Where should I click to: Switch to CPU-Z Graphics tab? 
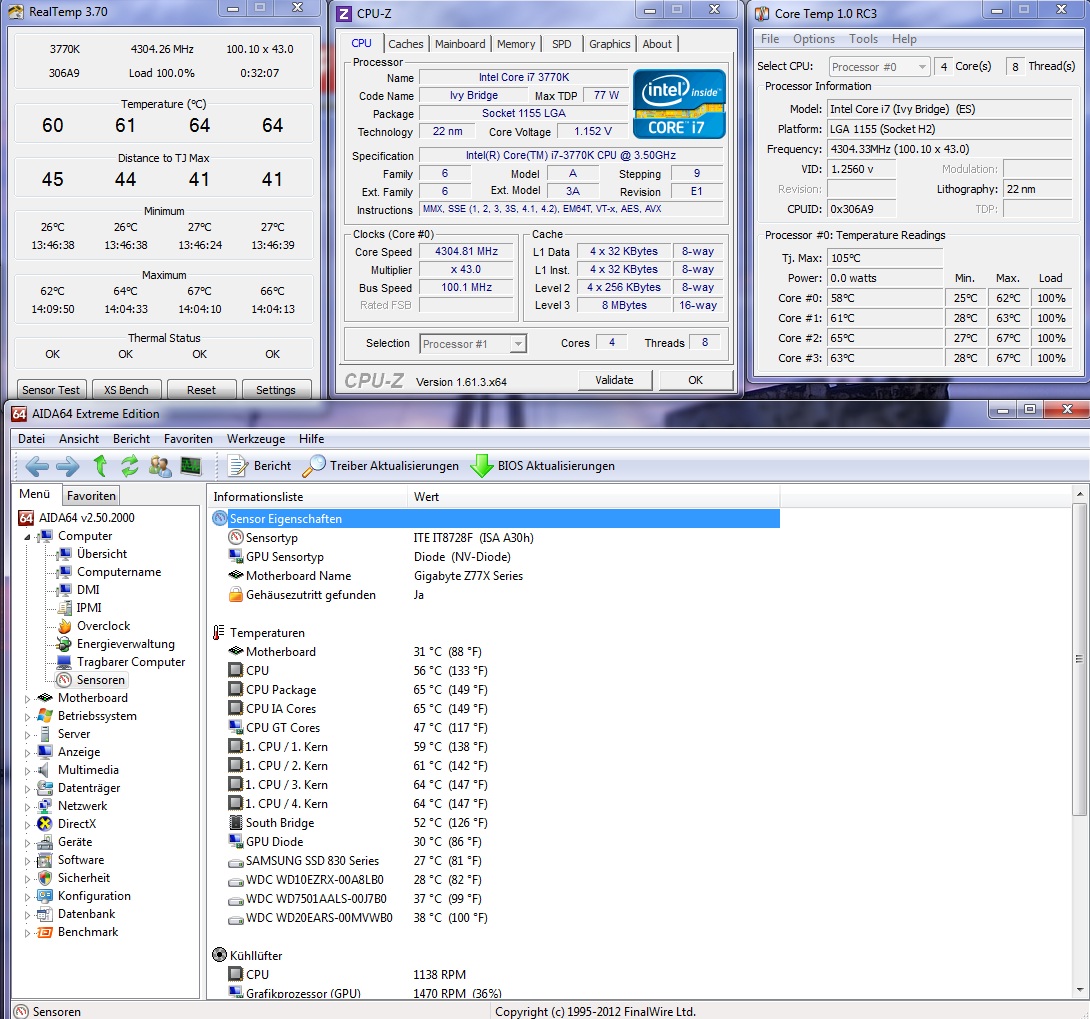point(610,44)
